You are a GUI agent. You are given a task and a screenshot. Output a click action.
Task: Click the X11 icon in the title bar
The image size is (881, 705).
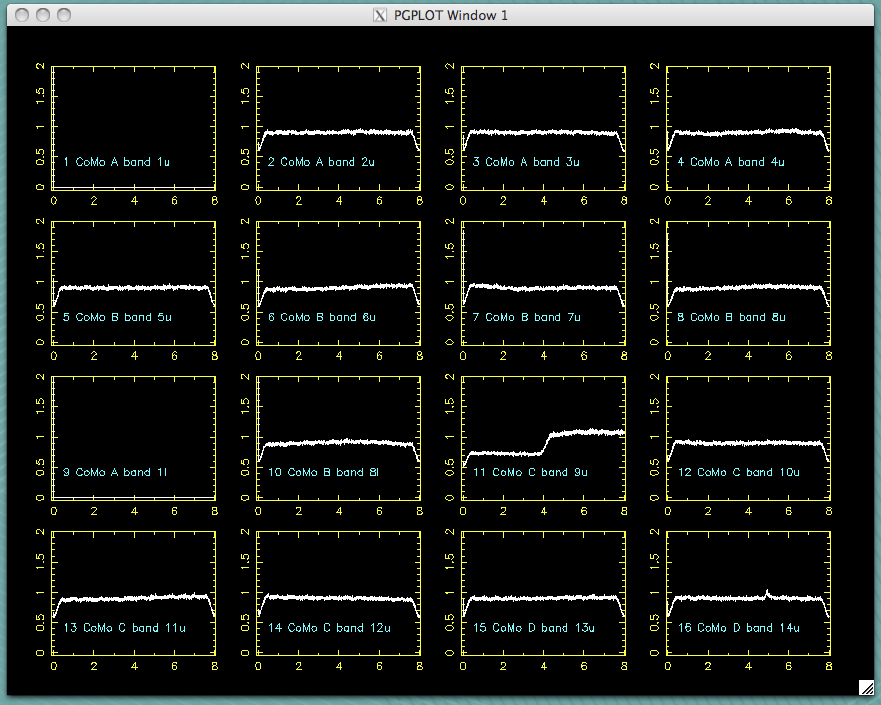click(x=379, y=15)
